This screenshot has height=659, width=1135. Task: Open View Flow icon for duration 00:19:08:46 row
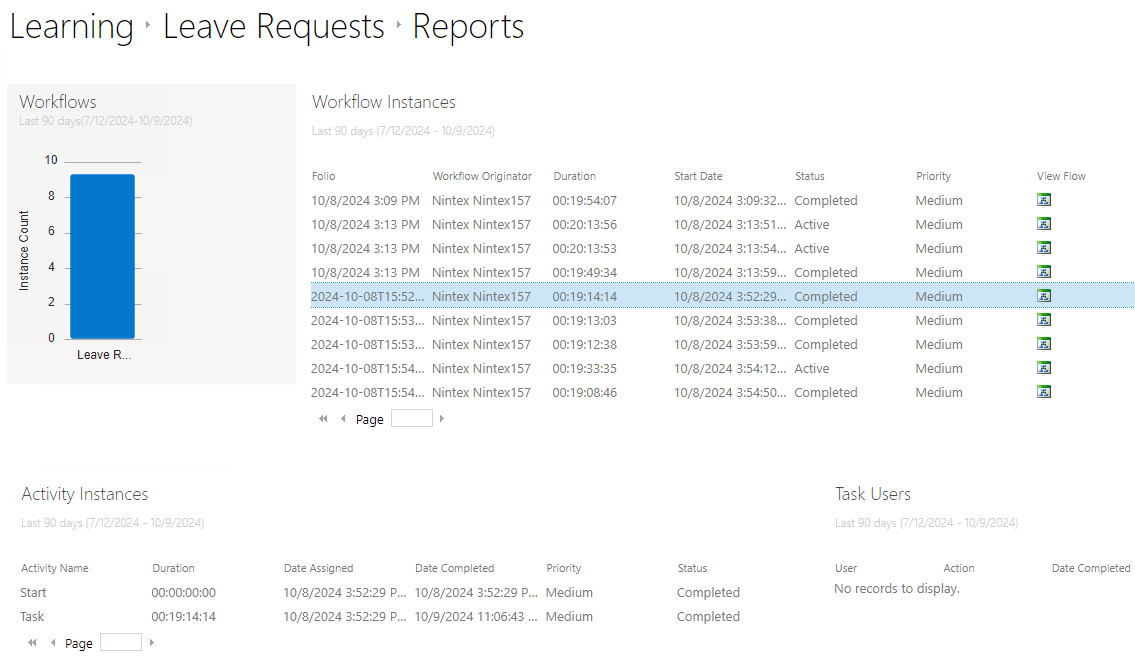[1044, 392]
